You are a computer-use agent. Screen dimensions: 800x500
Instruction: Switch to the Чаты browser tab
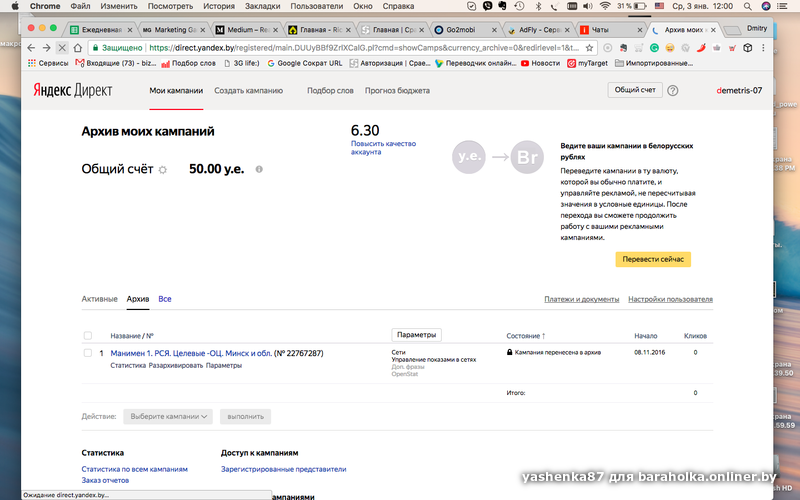(611, 30)
